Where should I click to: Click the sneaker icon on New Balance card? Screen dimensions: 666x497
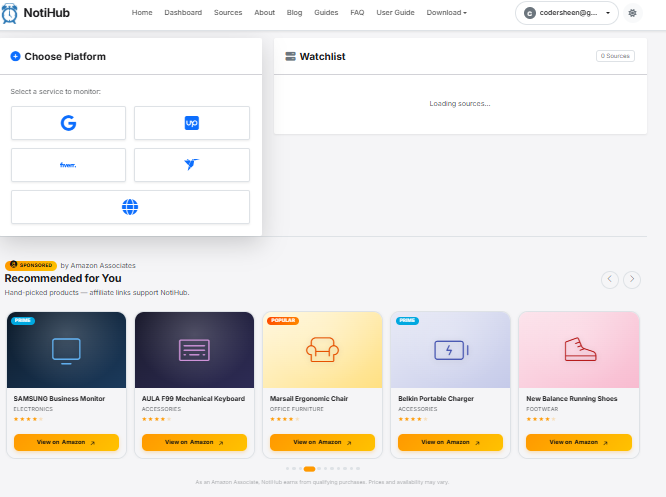[x=580, y=349]
